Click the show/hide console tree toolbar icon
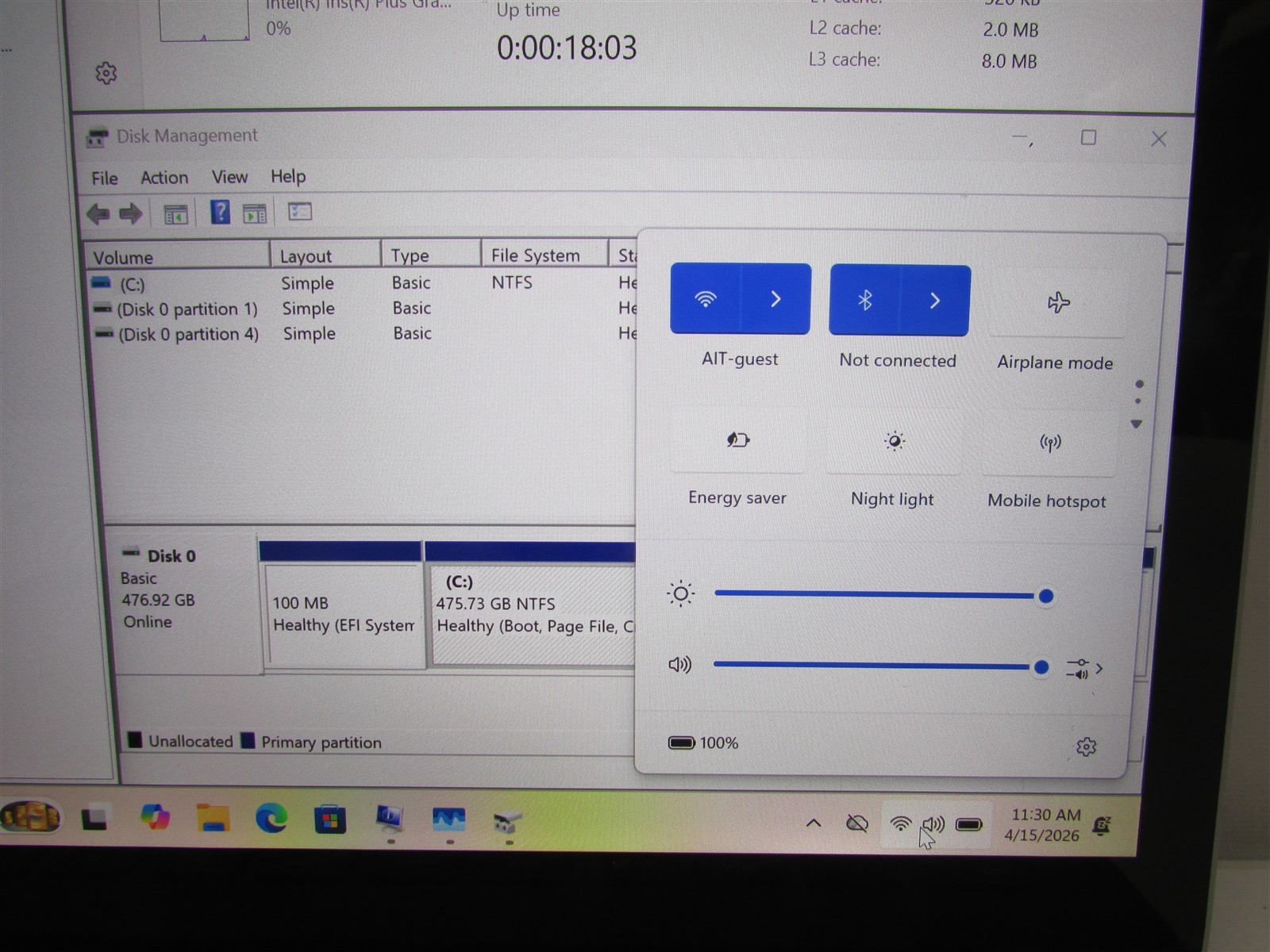 point(175,214)
